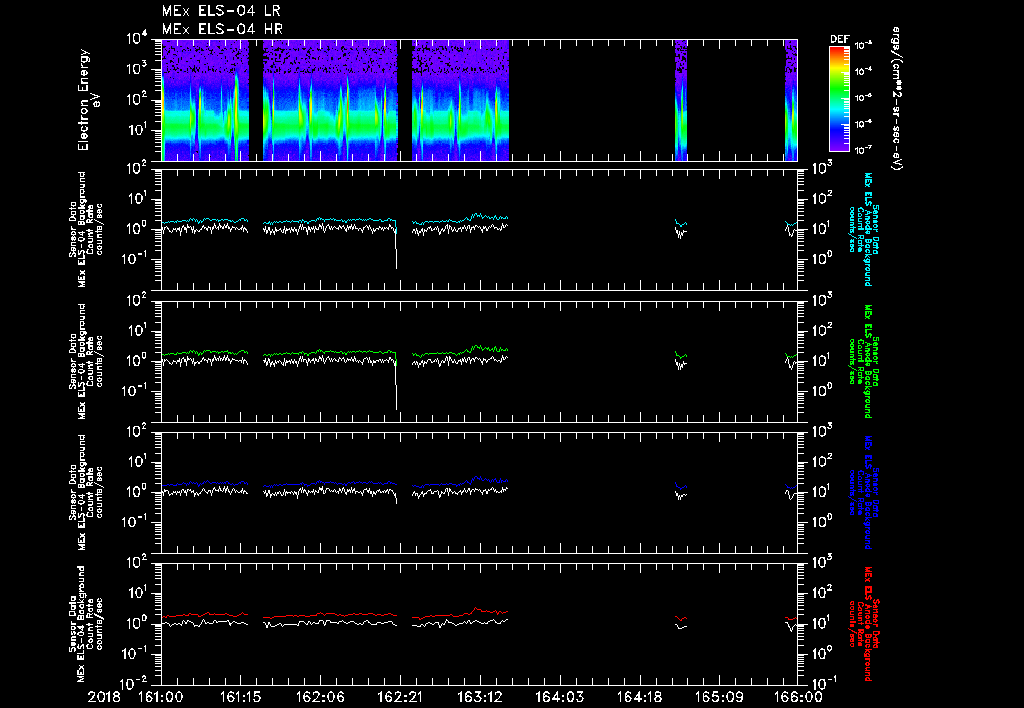Image resolution: width=1024 pixels, height=708 pixels.
Task: Pick the rainbow DEF color bar
Action: 839,99
